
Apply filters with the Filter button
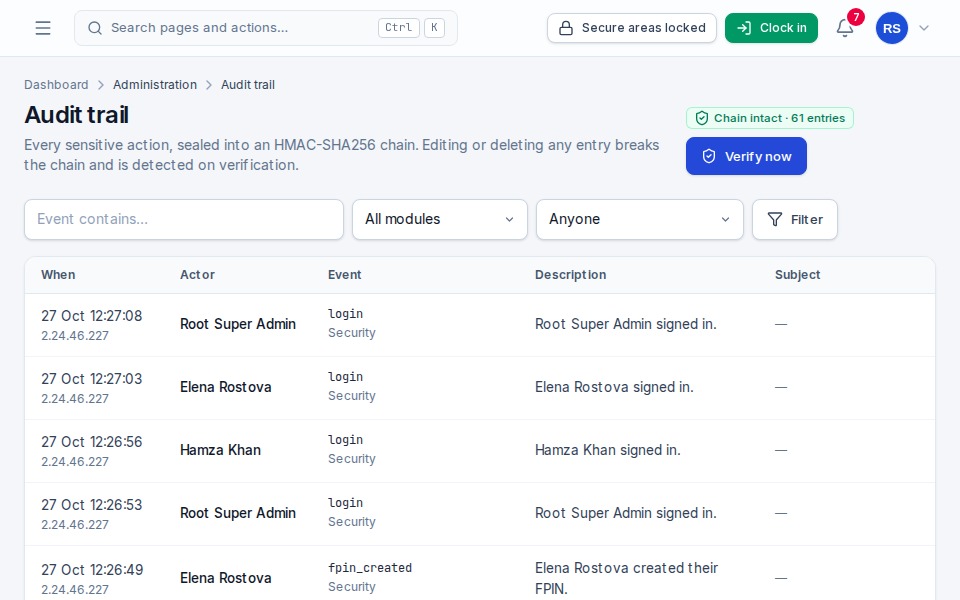tap(795, 219)
